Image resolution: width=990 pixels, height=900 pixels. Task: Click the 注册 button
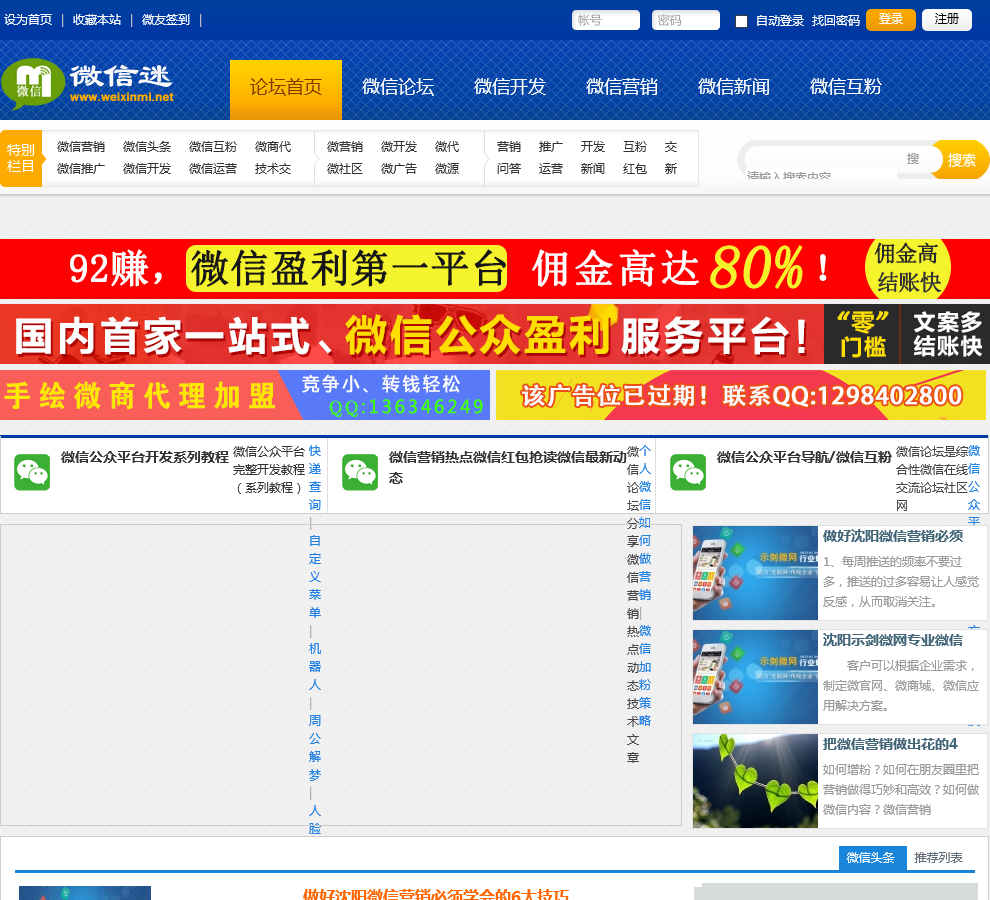coord(946,20)
